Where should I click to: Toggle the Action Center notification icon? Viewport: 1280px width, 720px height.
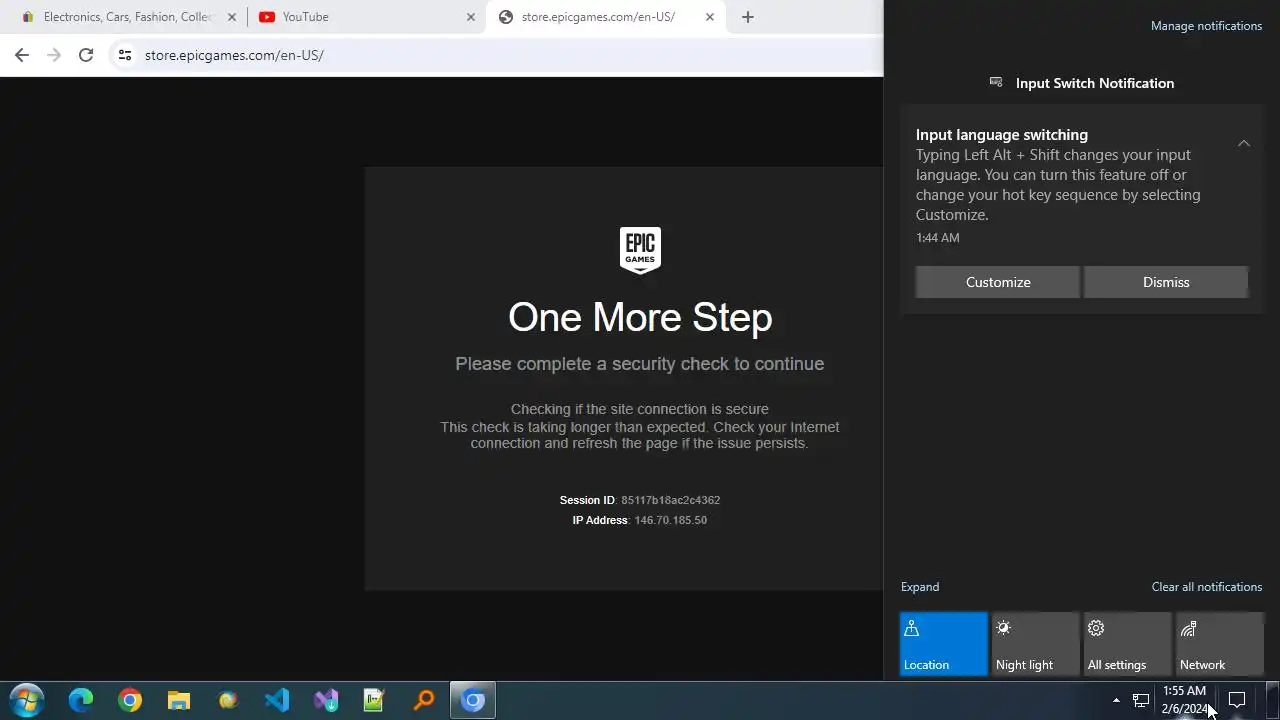tap(1237, 700)
